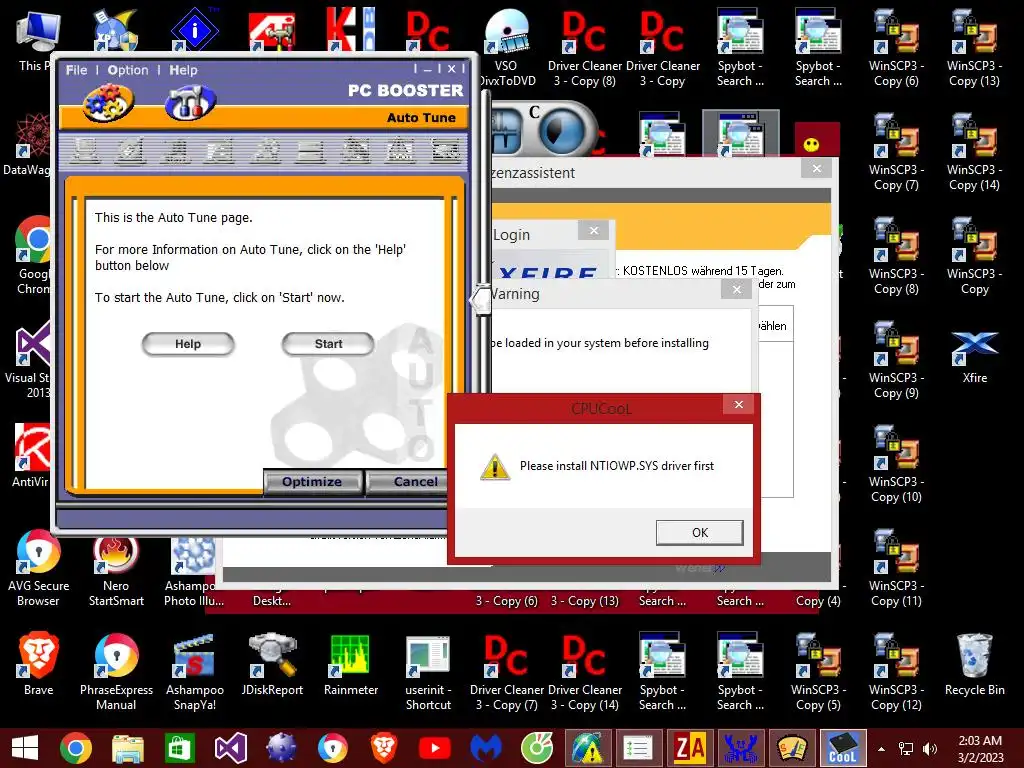This screenshot has height=768, width=1024.
Task: Open the hammer tools icon in PC Booster
Action: (191, 103)
